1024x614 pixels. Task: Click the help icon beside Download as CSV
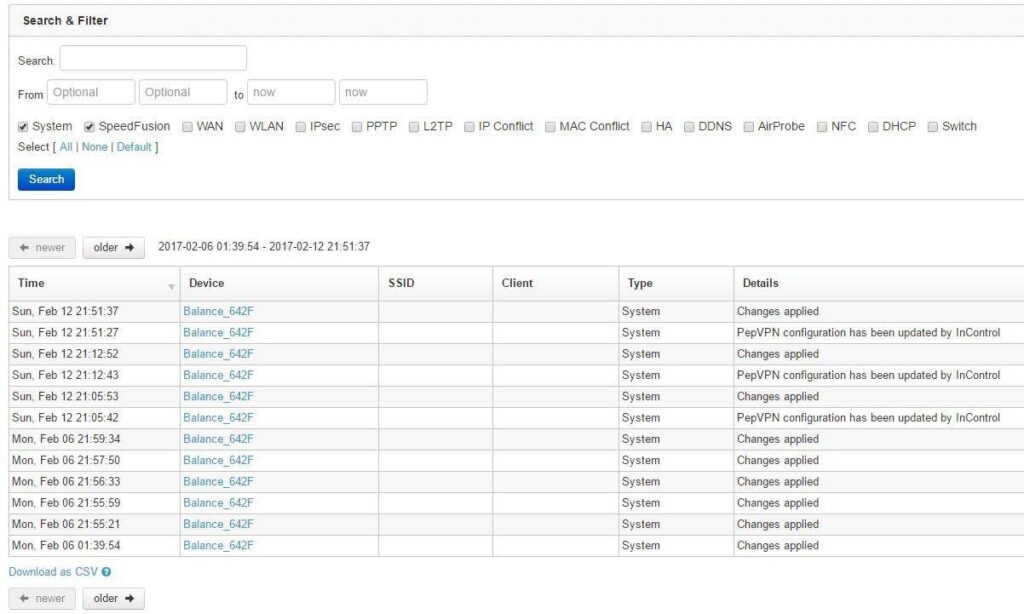click(106, 573)
